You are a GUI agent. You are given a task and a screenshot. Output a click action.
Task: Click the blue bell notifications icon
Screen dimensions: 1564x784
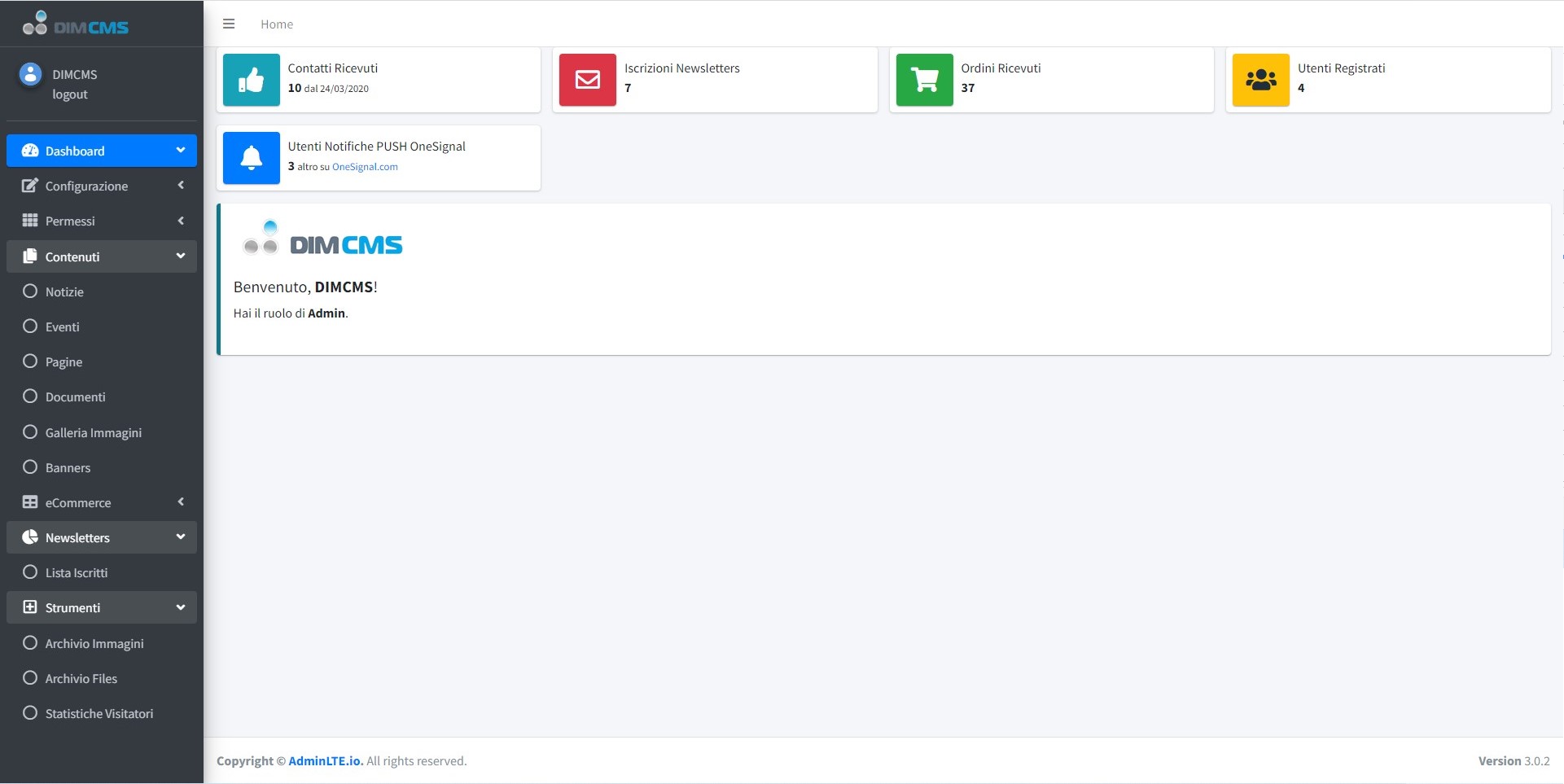252,158
